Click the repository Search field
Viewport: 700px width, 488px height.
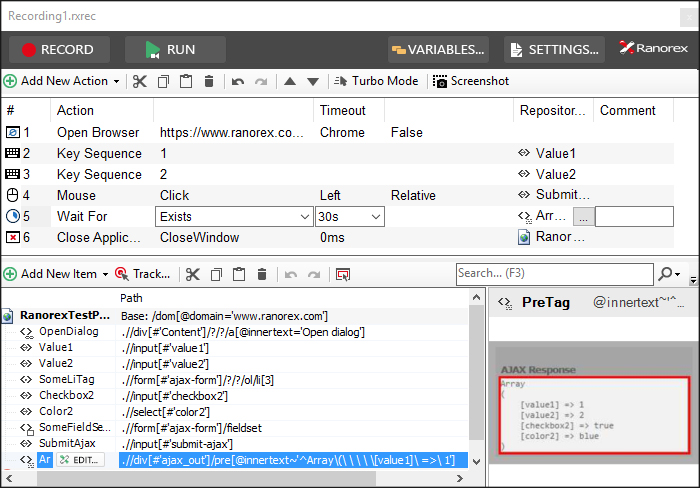[x=555, y=274]
